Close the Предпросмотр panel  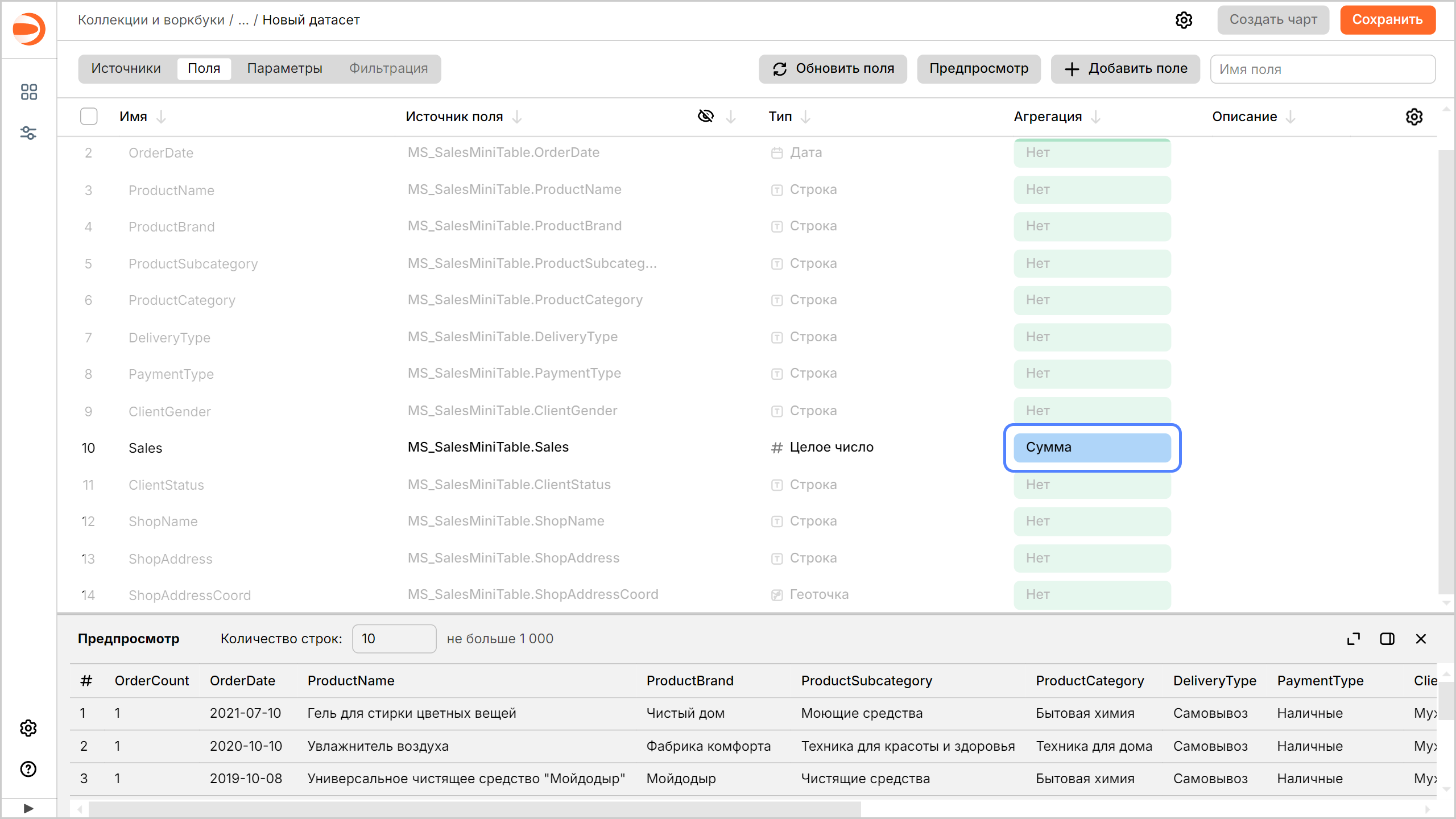click(x=1421, y=639)
